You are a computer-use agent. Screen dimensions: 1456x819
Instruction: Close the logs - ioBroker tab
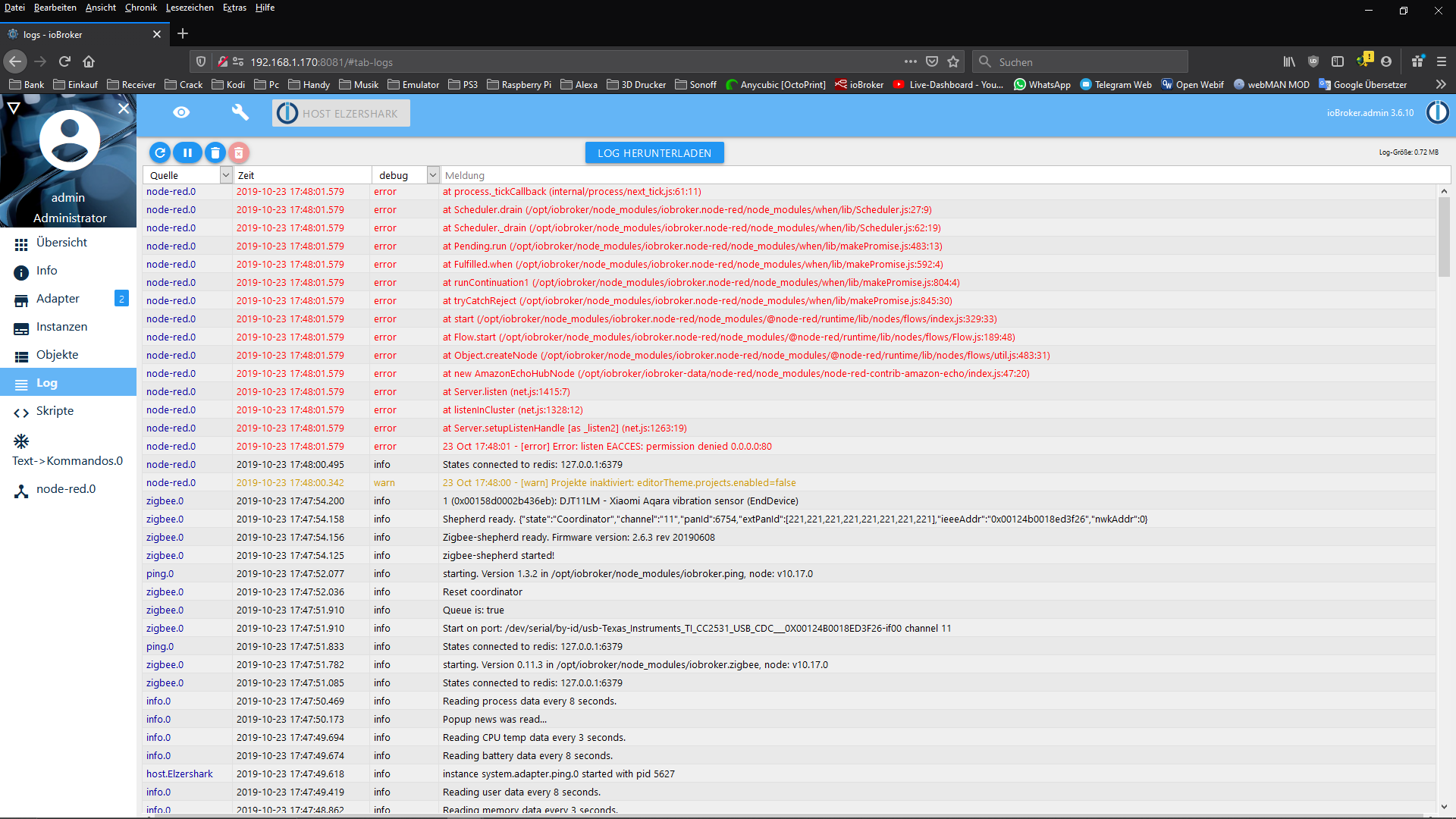click(x=157, y=34)
